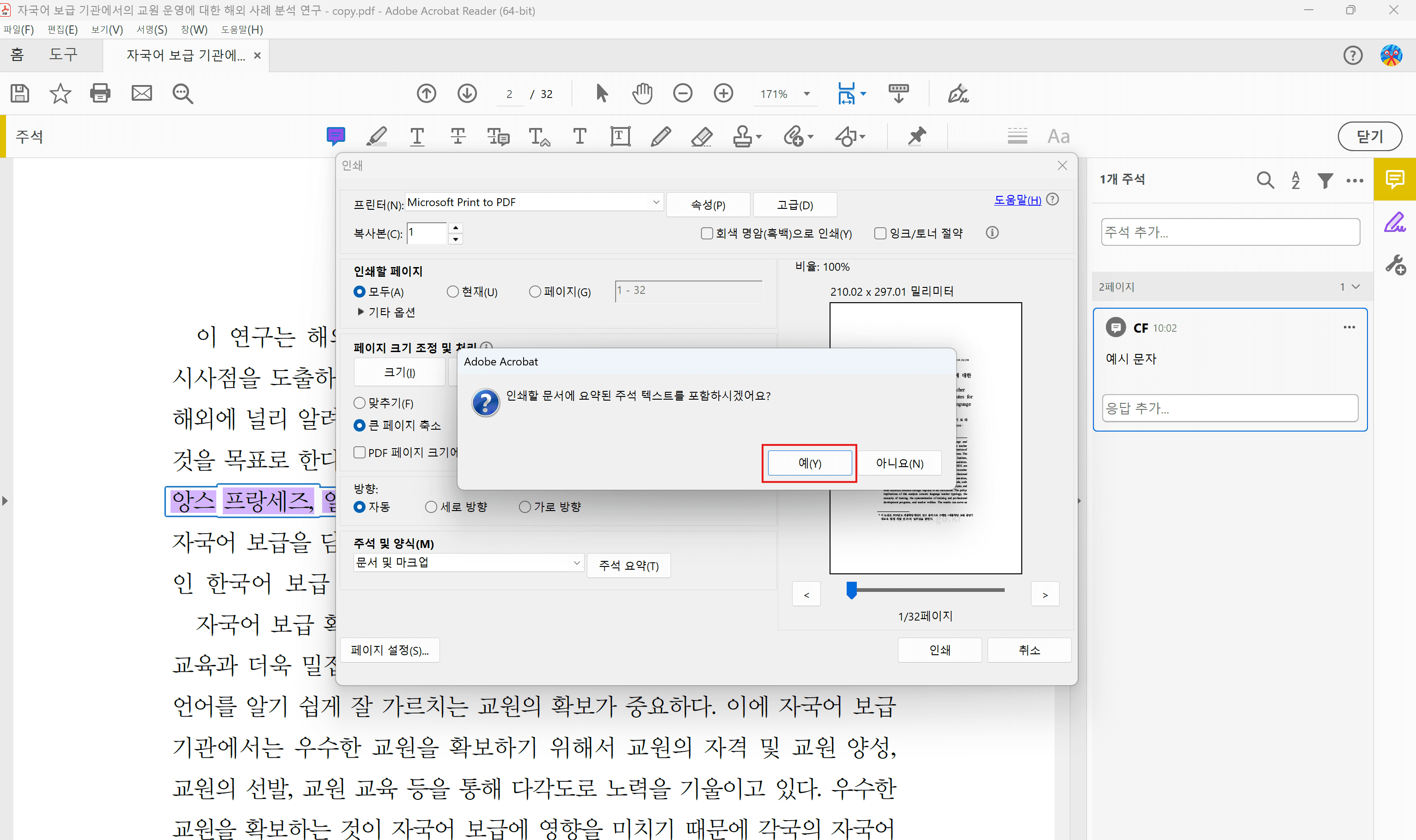This screenshot has width=1416, height=840.
Task: Click the filter comments funnel icon
Action: [1325, 181]
